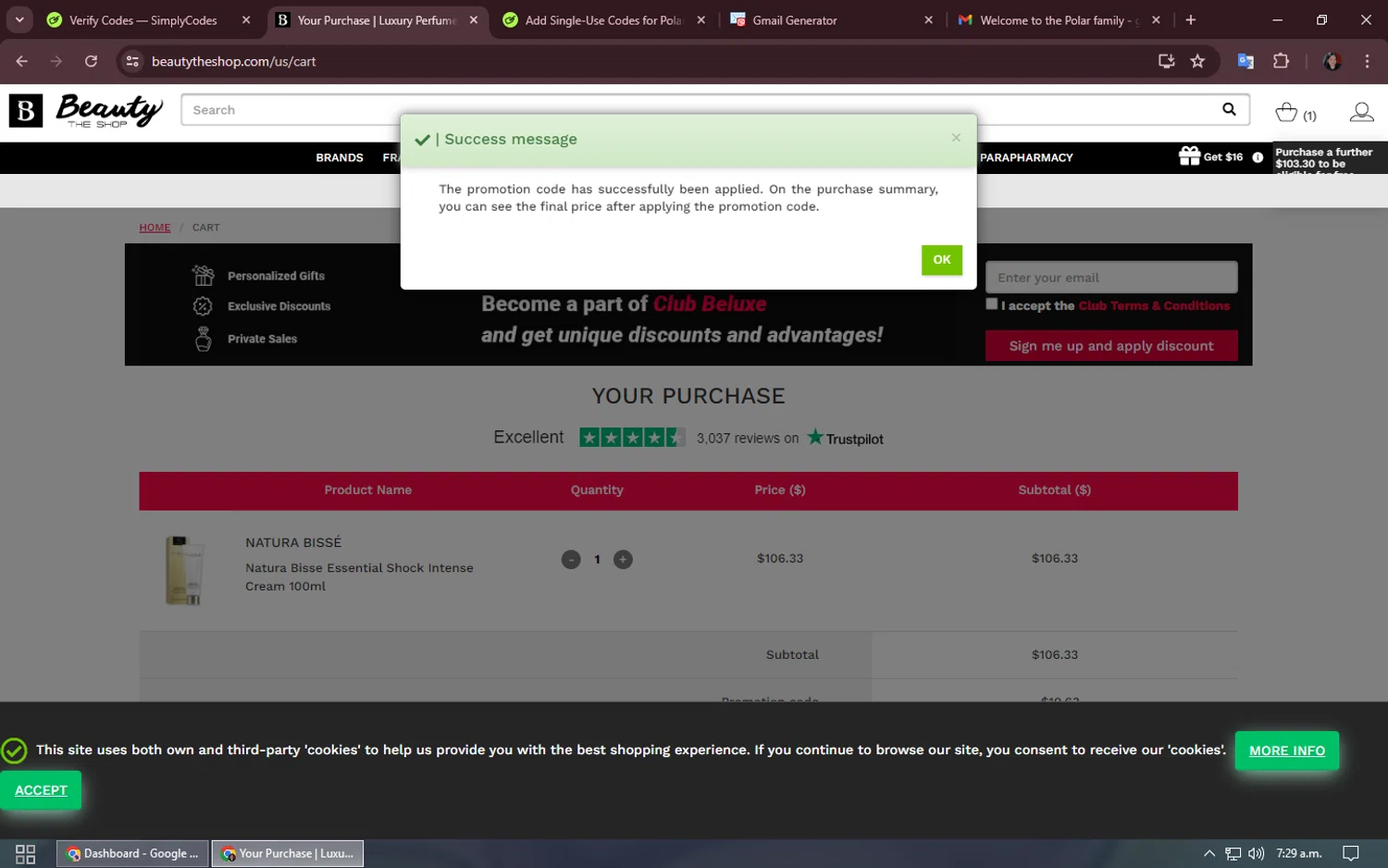1388x868 pixels.
Task: Switch to Your Purchase taskbar window
Action: 288,853
